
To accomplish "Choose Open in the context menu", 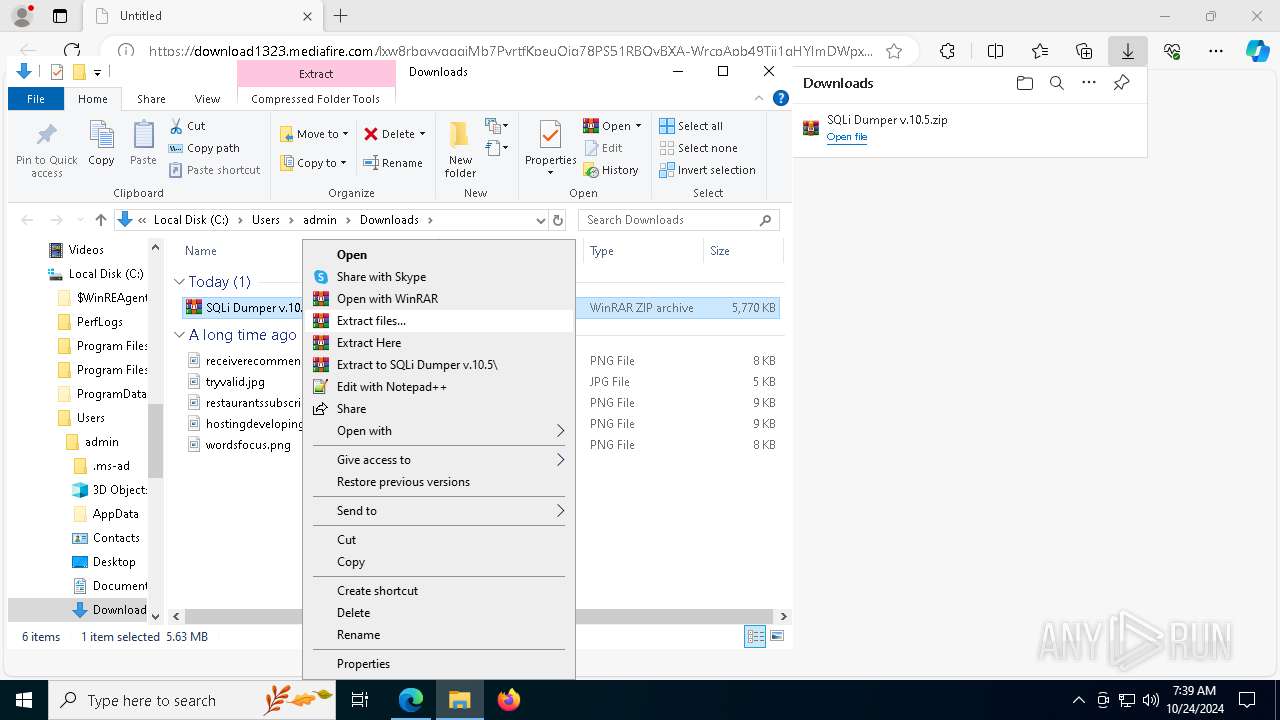I will 438,255.
